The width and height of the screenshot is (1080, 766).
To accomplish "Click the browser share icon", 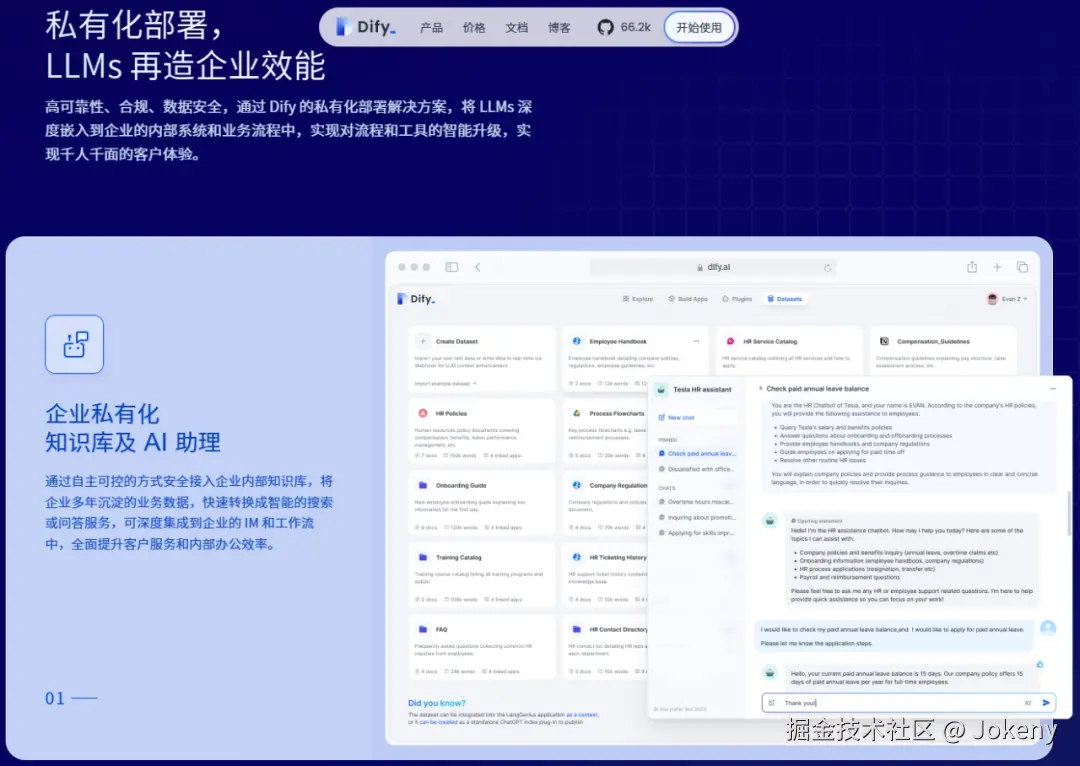I will 972,267.
